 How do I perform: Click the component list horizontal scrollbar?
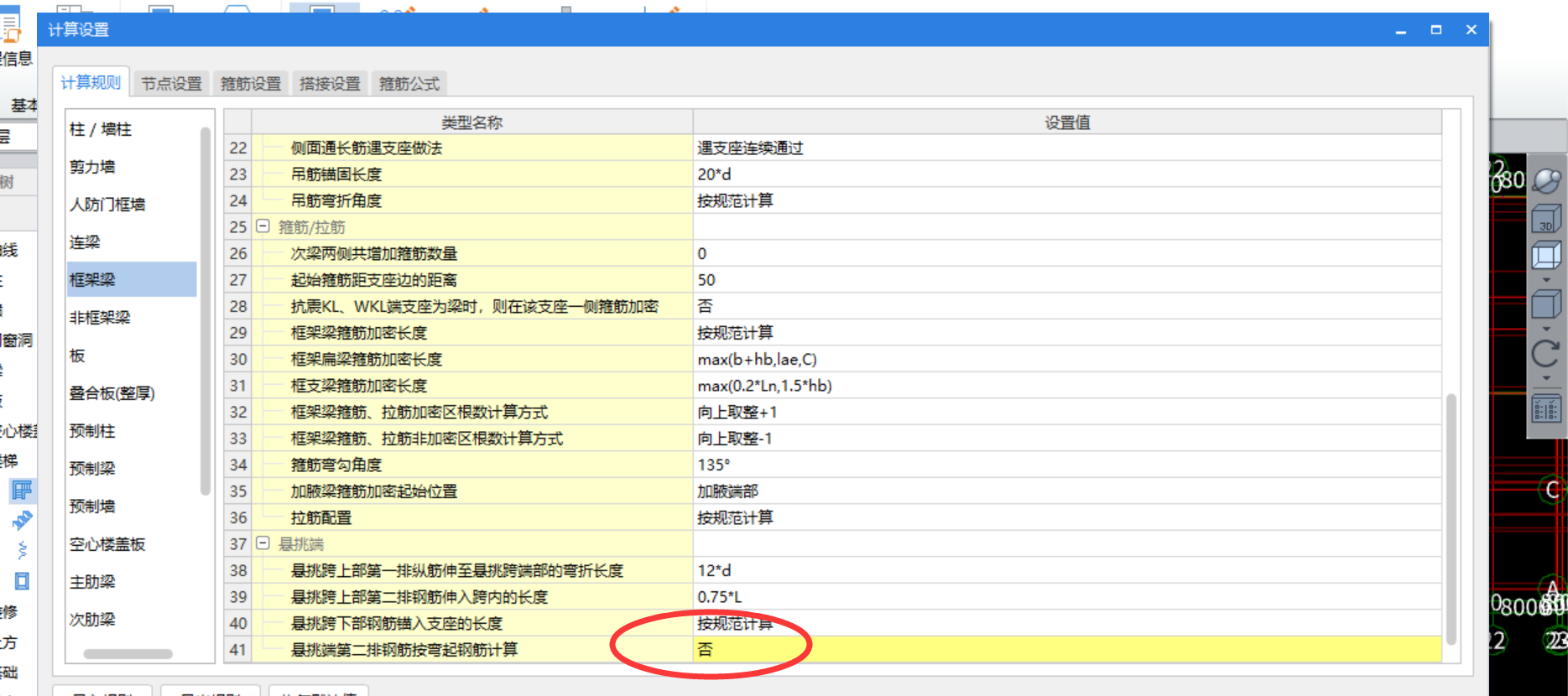pyautogui.click(x=128, y=654)
